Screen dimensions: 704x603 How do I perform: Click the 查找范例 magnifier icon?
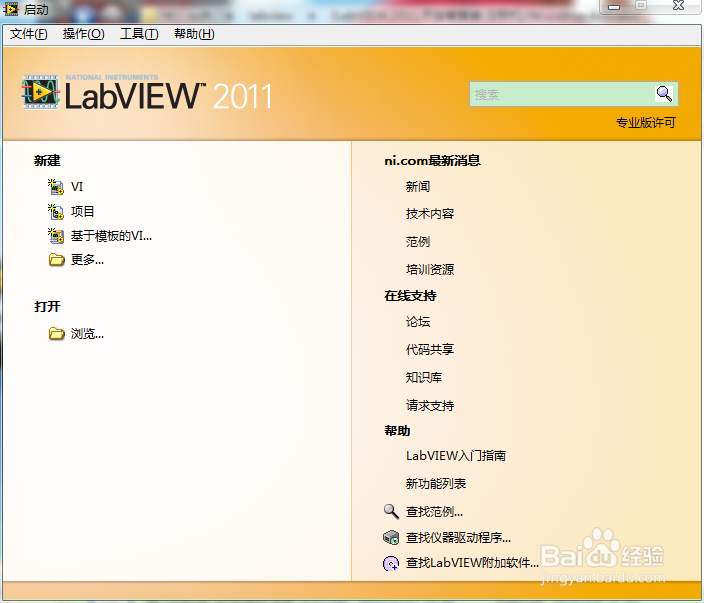click(391, 511)
